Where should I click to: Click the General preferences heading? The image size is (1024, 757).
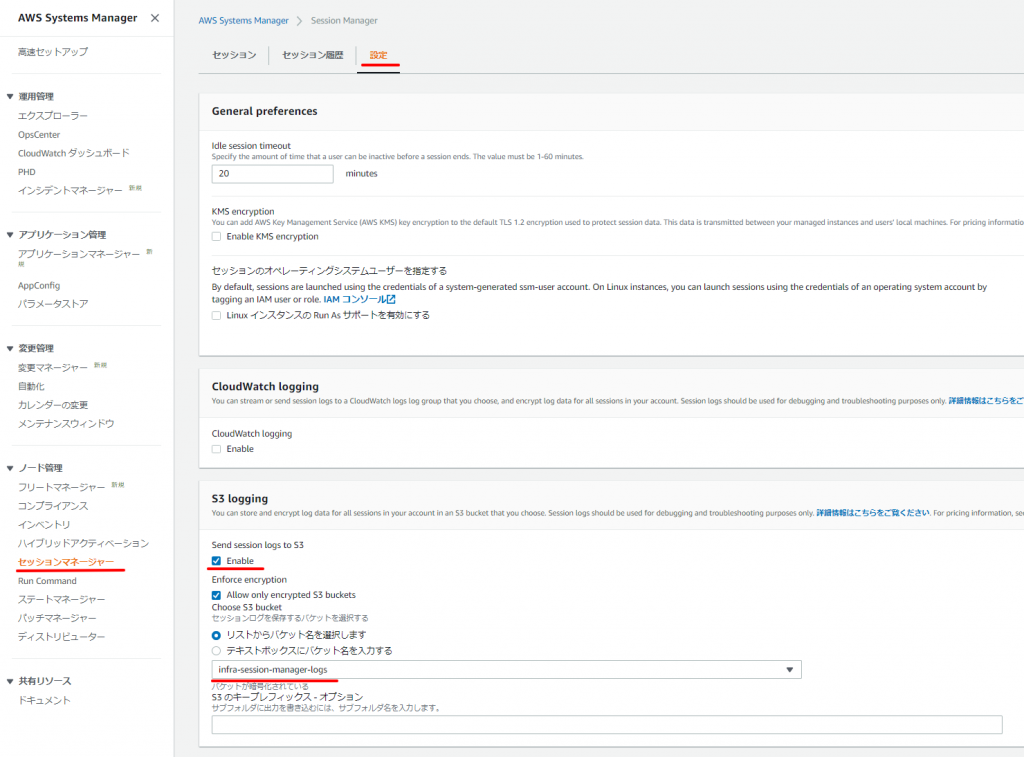pos(264,111)
